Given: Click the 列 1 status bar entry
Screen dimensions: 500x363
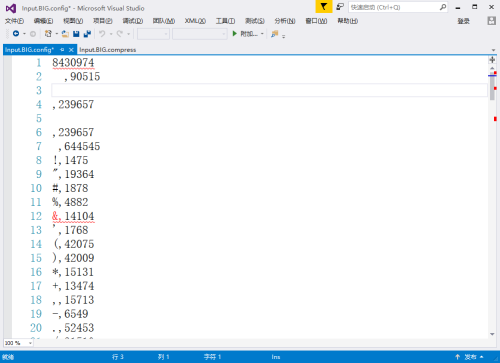Looking at the screenshot, I should pos(163,357).
